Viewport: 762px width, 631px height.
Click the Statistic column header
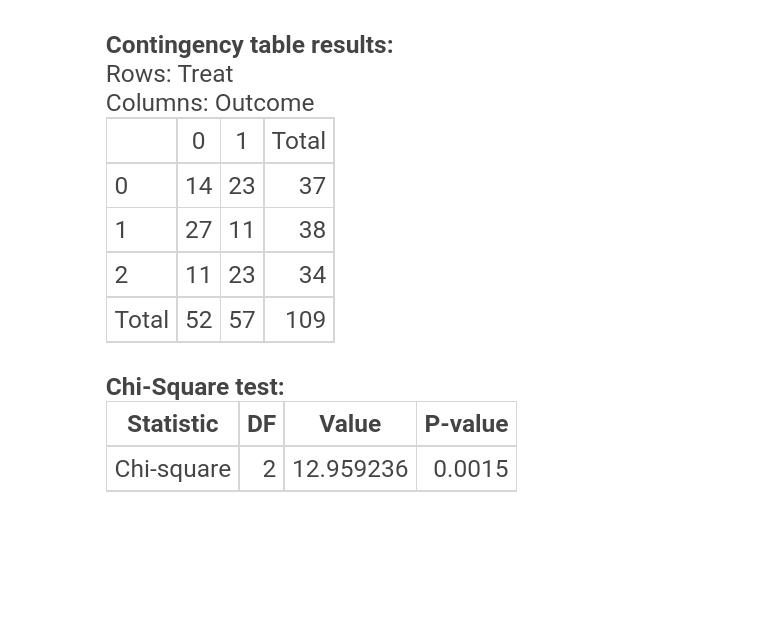point(173,424)
